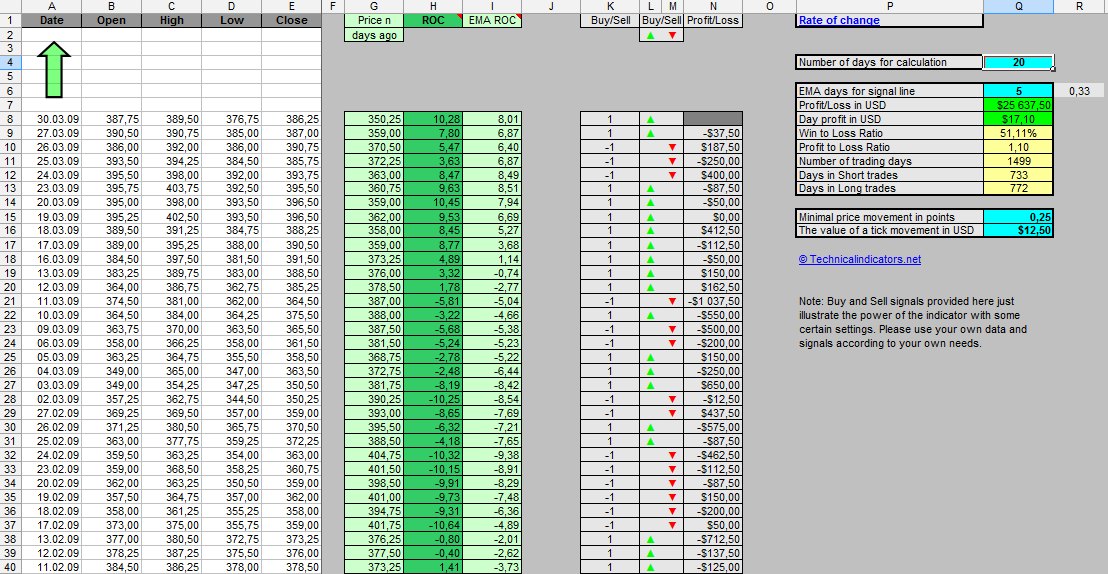The width and height of the screenshot is (1108, 574).
Task: Click the Date header cell
Action: 52,20
